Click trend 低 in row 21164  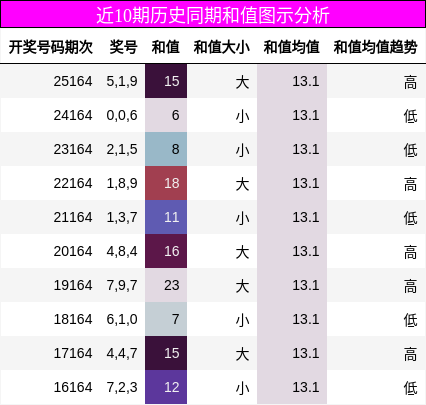410,218
